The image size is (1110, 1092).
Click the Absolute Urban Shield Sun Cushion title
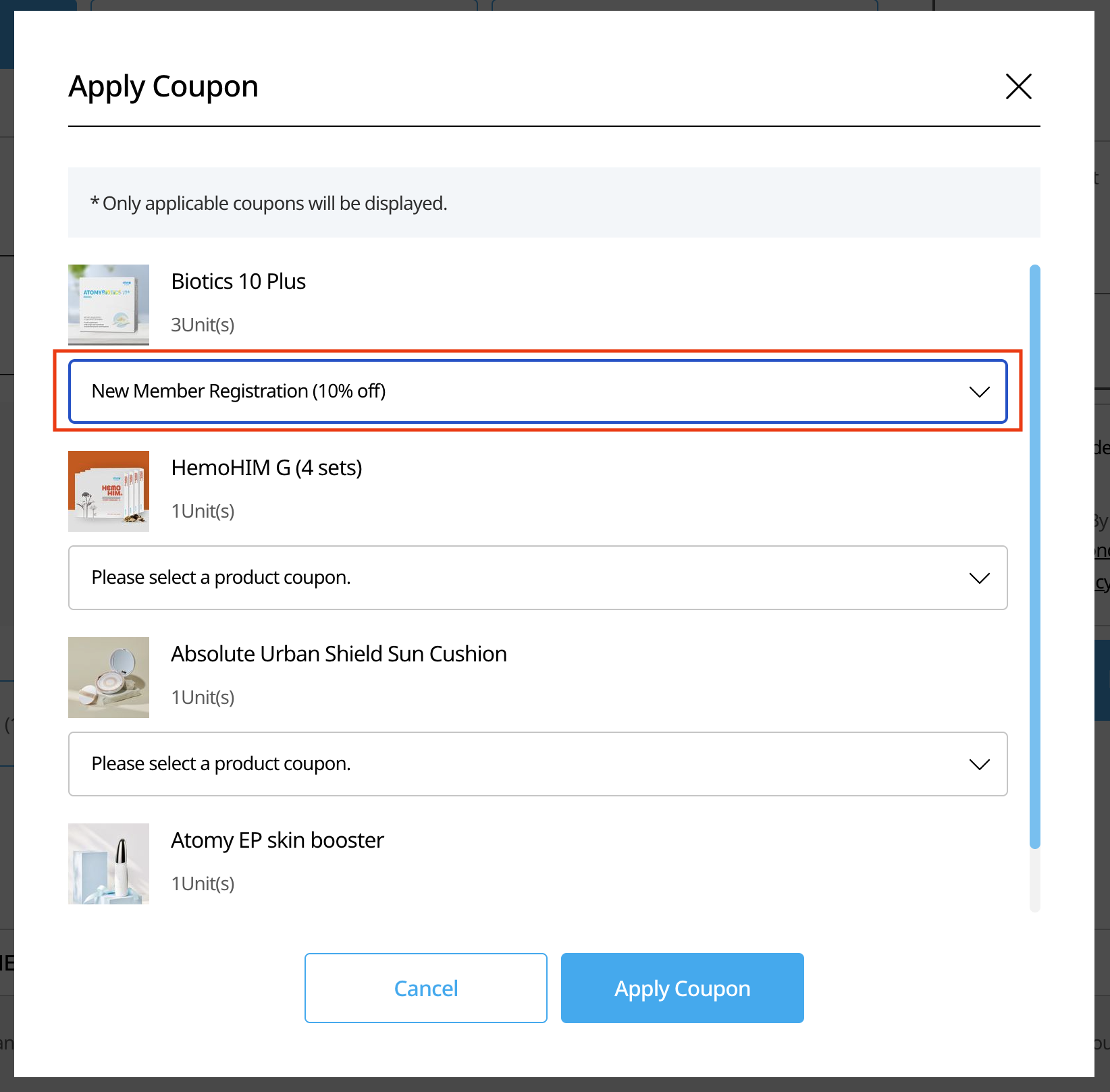(x=339, y=654)
